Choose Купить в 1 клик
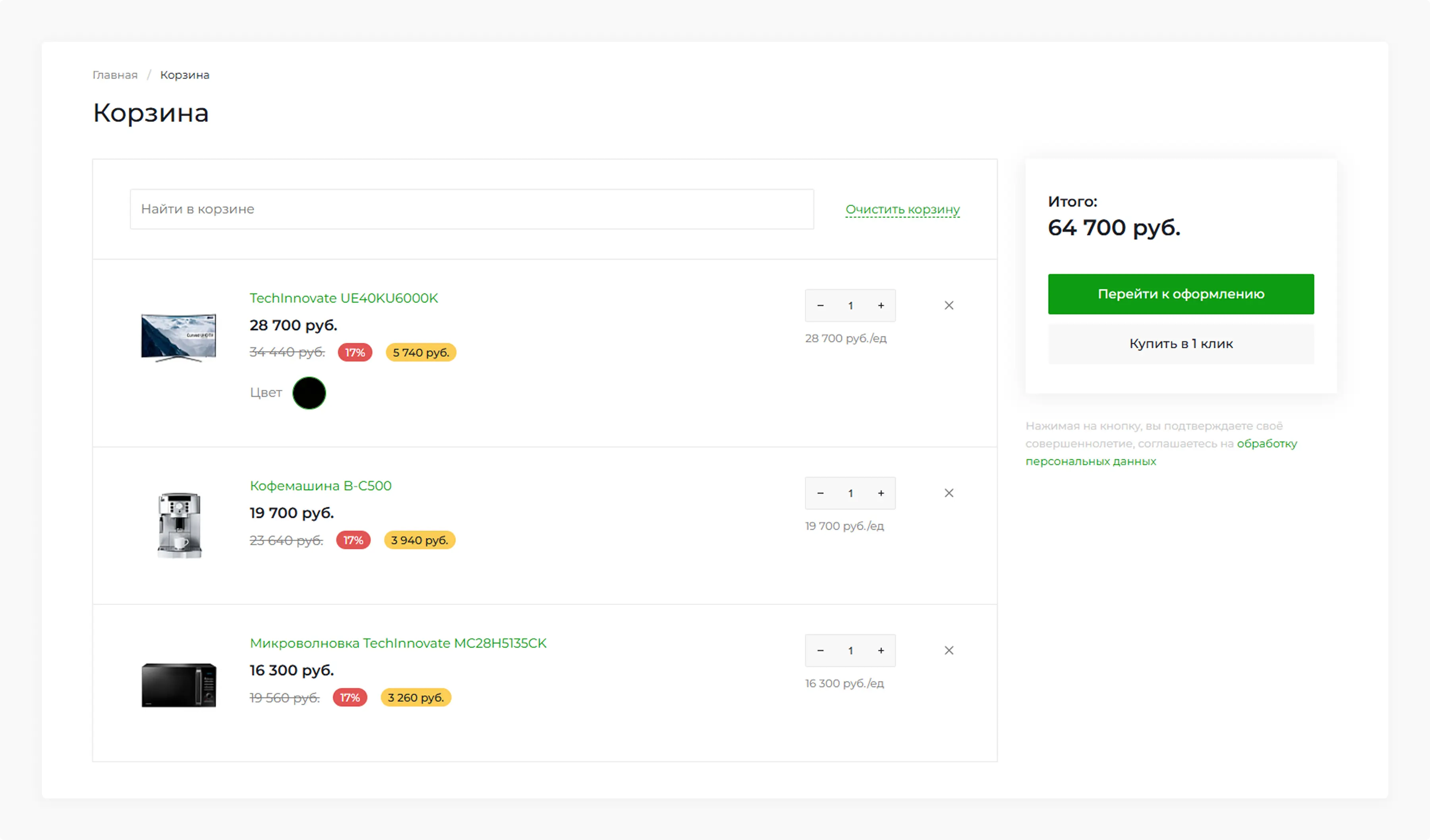This screenshot has width=1430, height=840. (x=1180, y=344)
